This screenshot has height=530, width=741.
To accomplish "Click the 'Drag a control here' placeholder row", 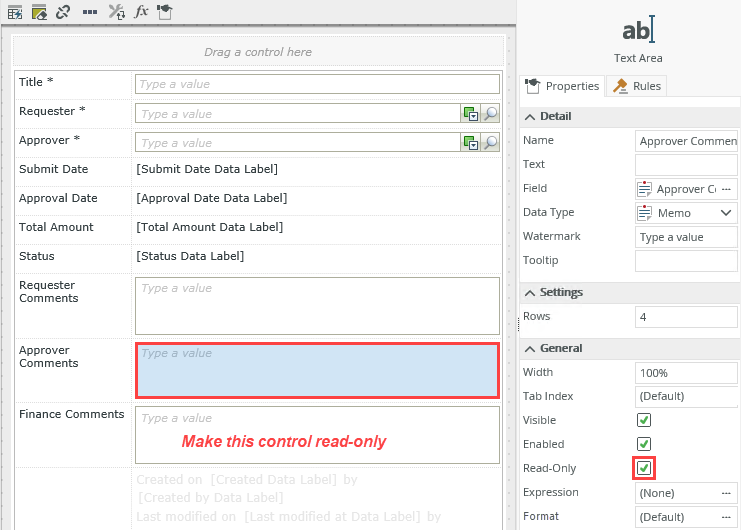I will pyautogui.click(x=258, y=51).
